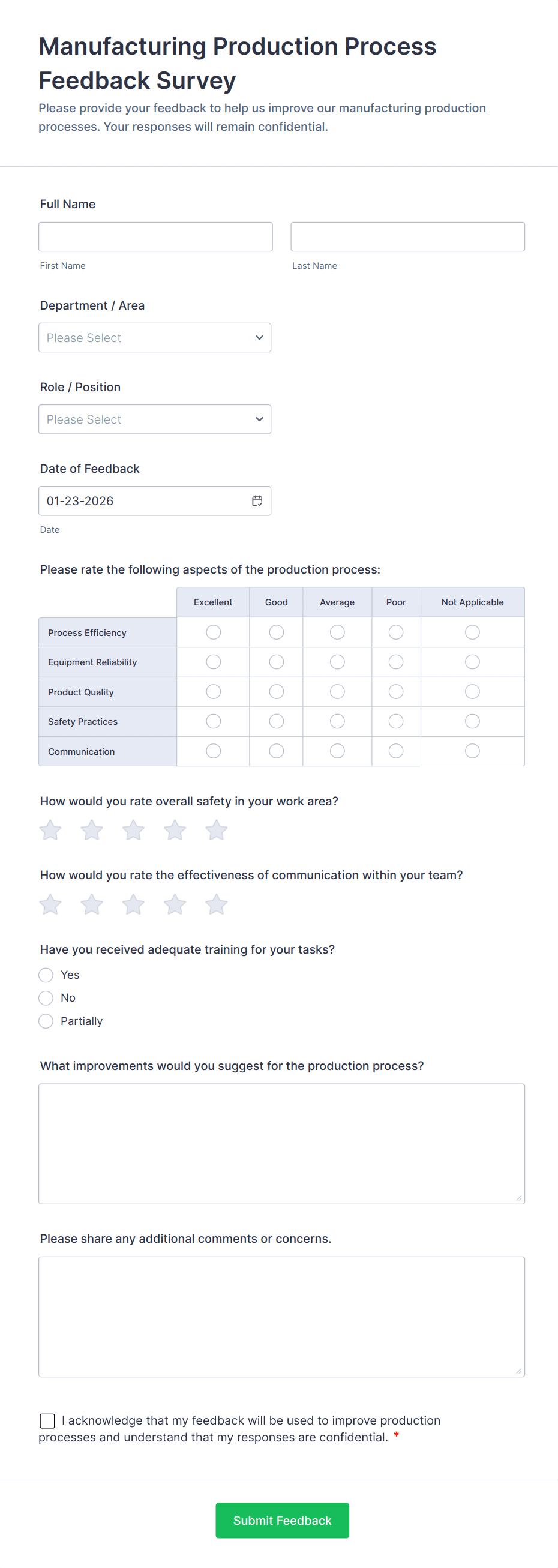Viewport: 558px width, 1568px height.
Task: Select one star for team communication effectiveness
Action: coord(50,904)
